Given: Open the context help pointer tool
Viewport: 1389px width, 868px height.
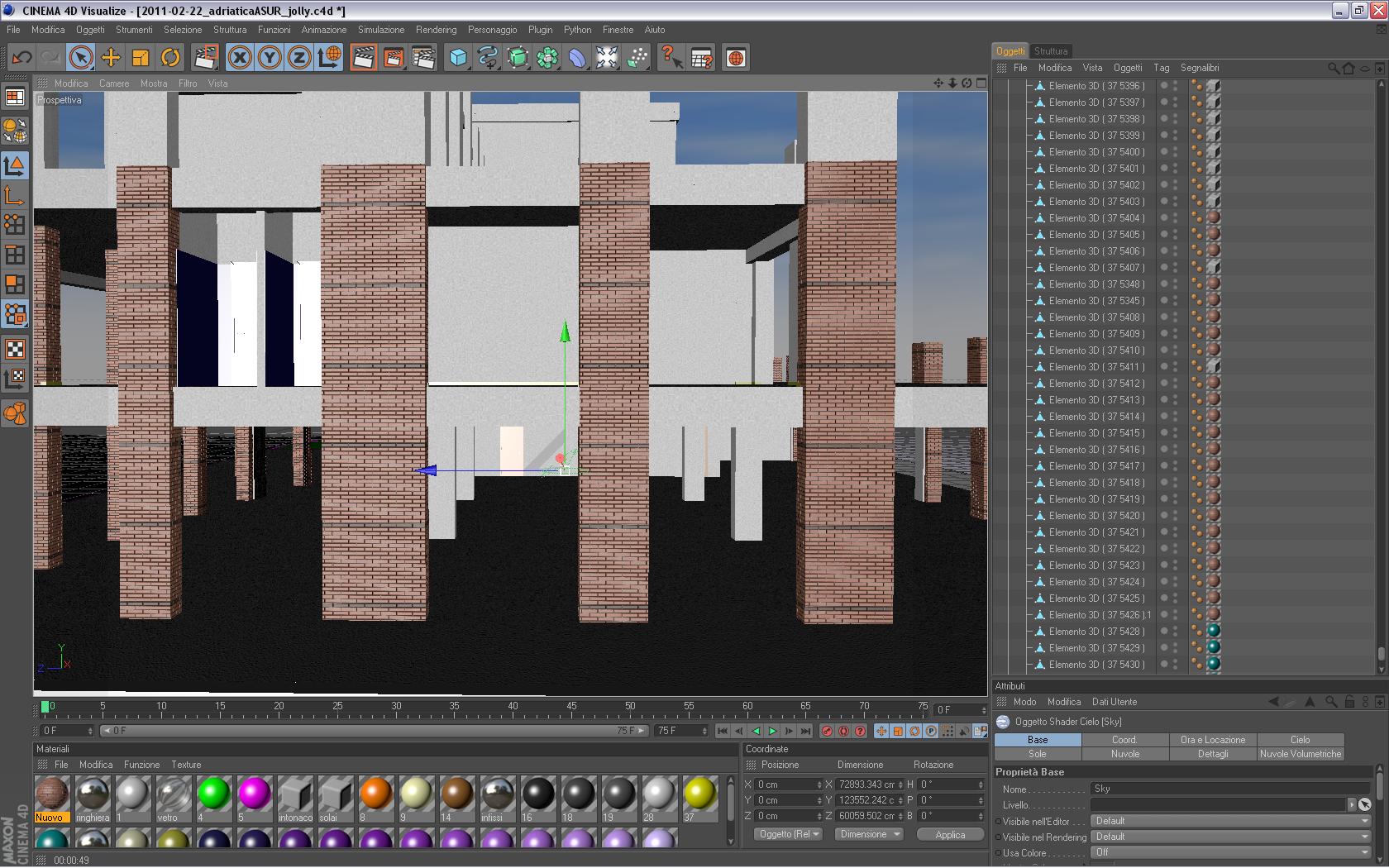Looking at the screenshot, I should click(x=671, y=58).
